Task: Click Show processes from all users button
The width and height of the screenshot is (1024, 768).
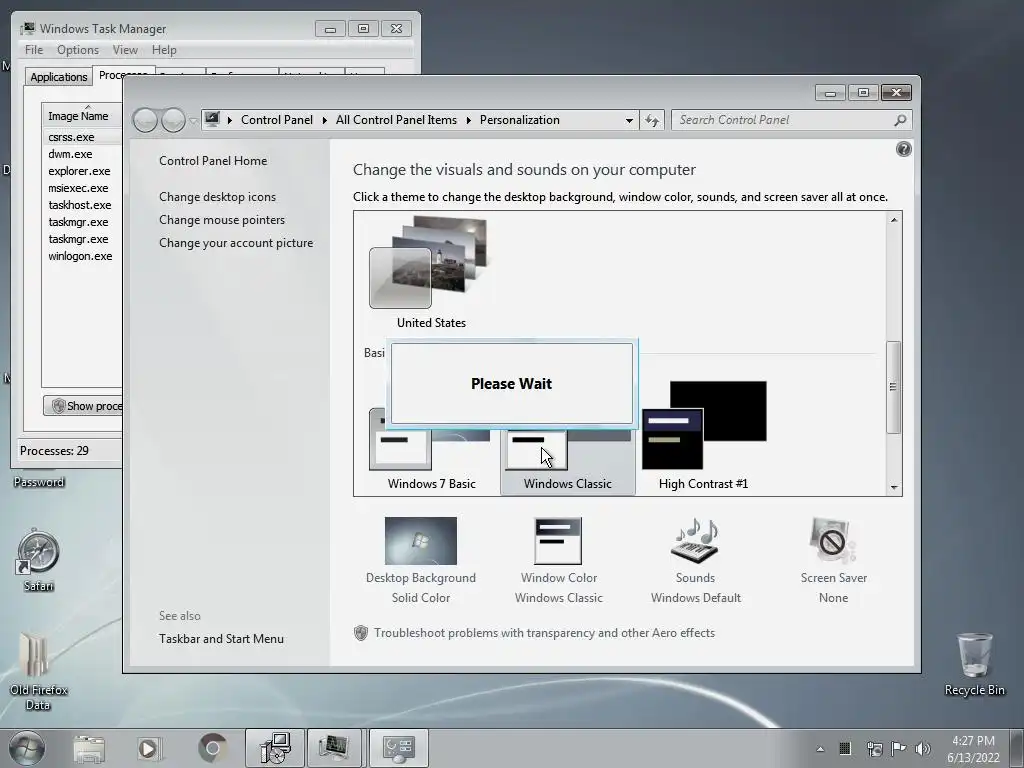Action: [x=84, y=406]
